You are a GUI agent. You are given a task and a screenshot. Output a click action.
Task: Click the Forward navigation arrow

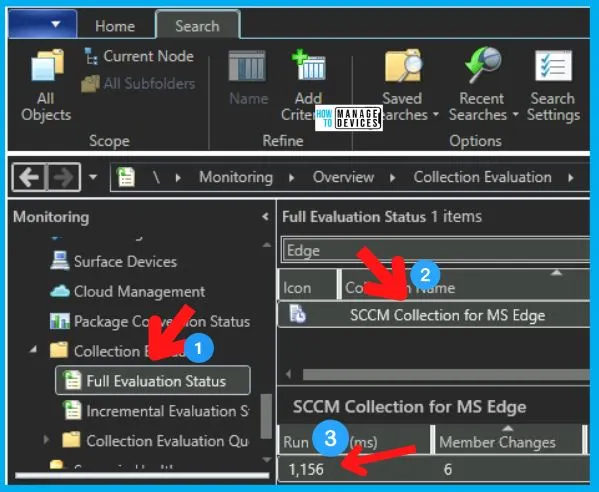click(x=64, y=177)
